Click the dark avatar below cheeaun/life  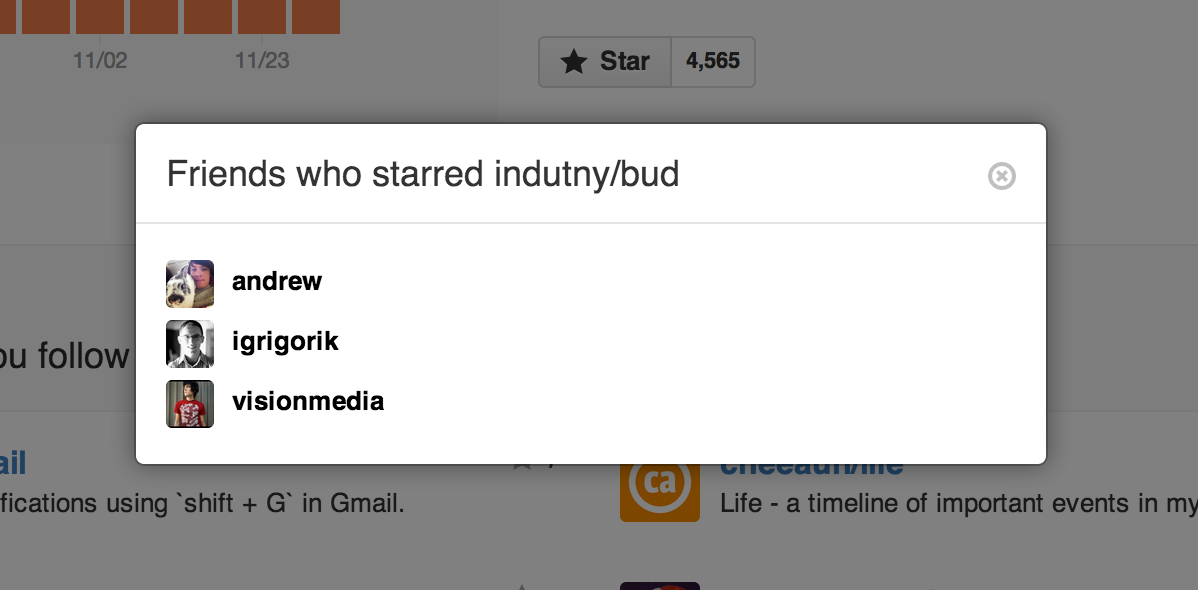(x=659, y=585)
